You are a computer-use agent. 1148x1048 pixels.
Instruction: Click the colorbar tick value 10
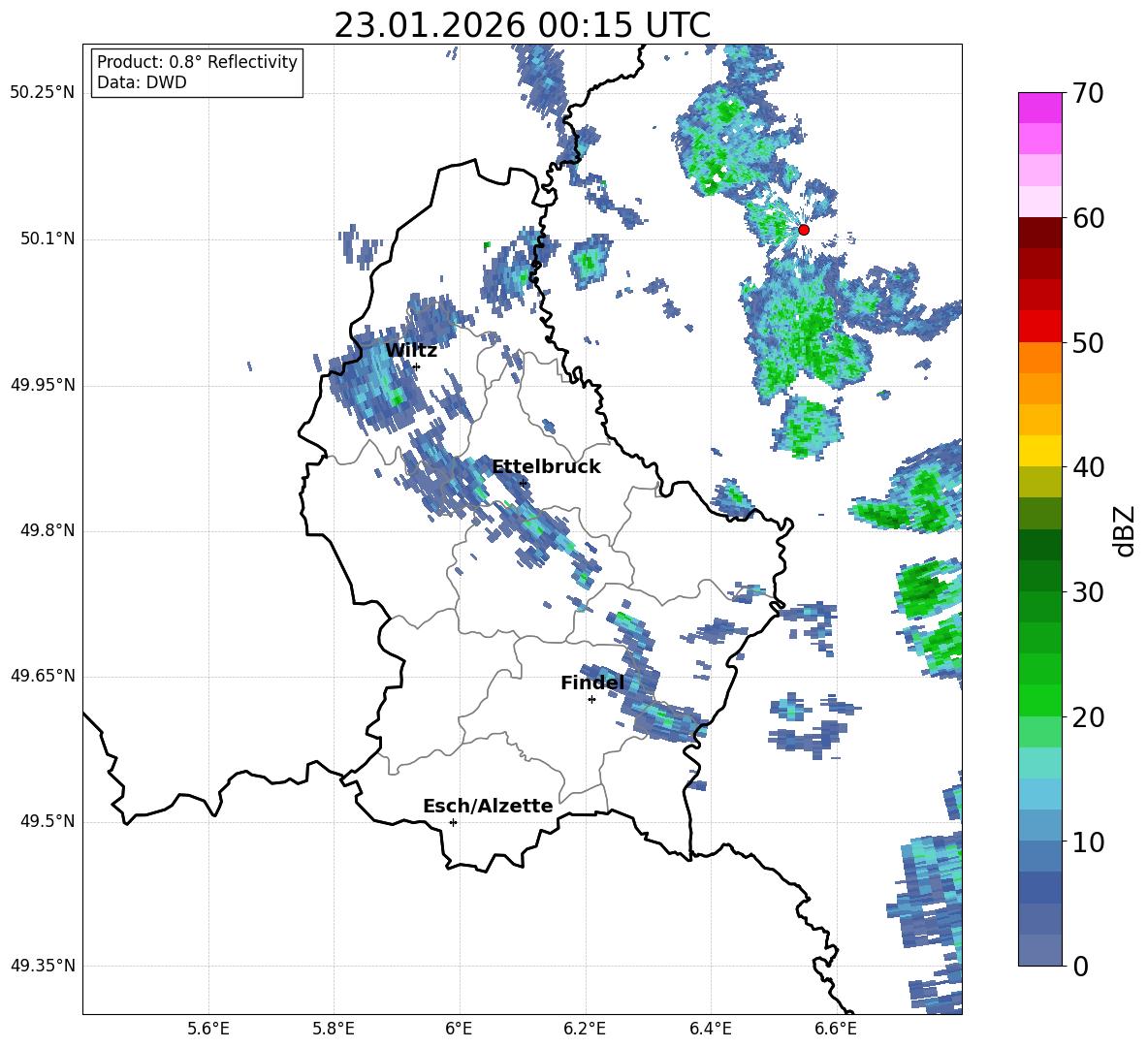(1088, 842)
